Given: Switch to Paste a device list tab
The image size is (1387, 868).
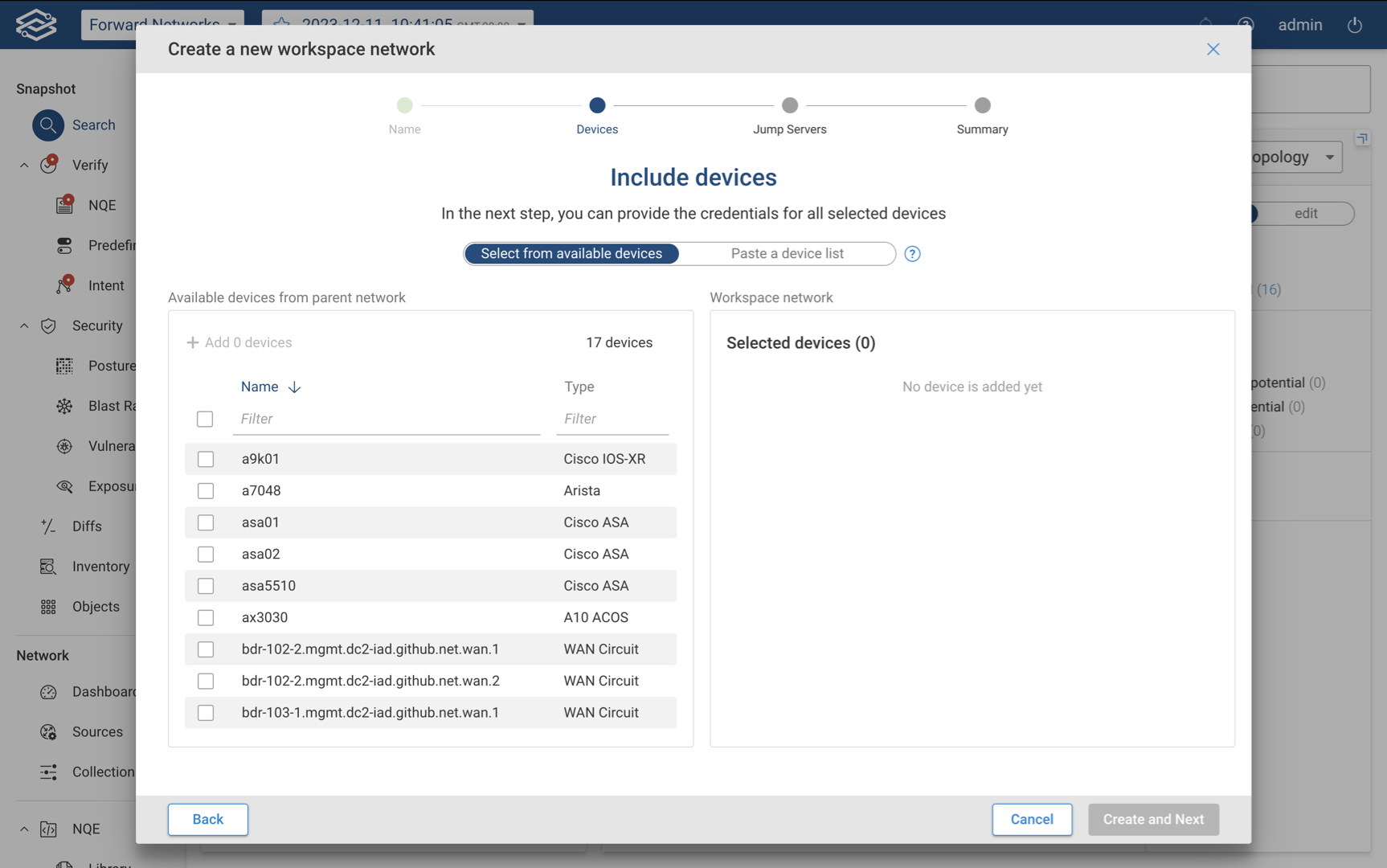Looking at the screenshot, I should click(787, 254).
